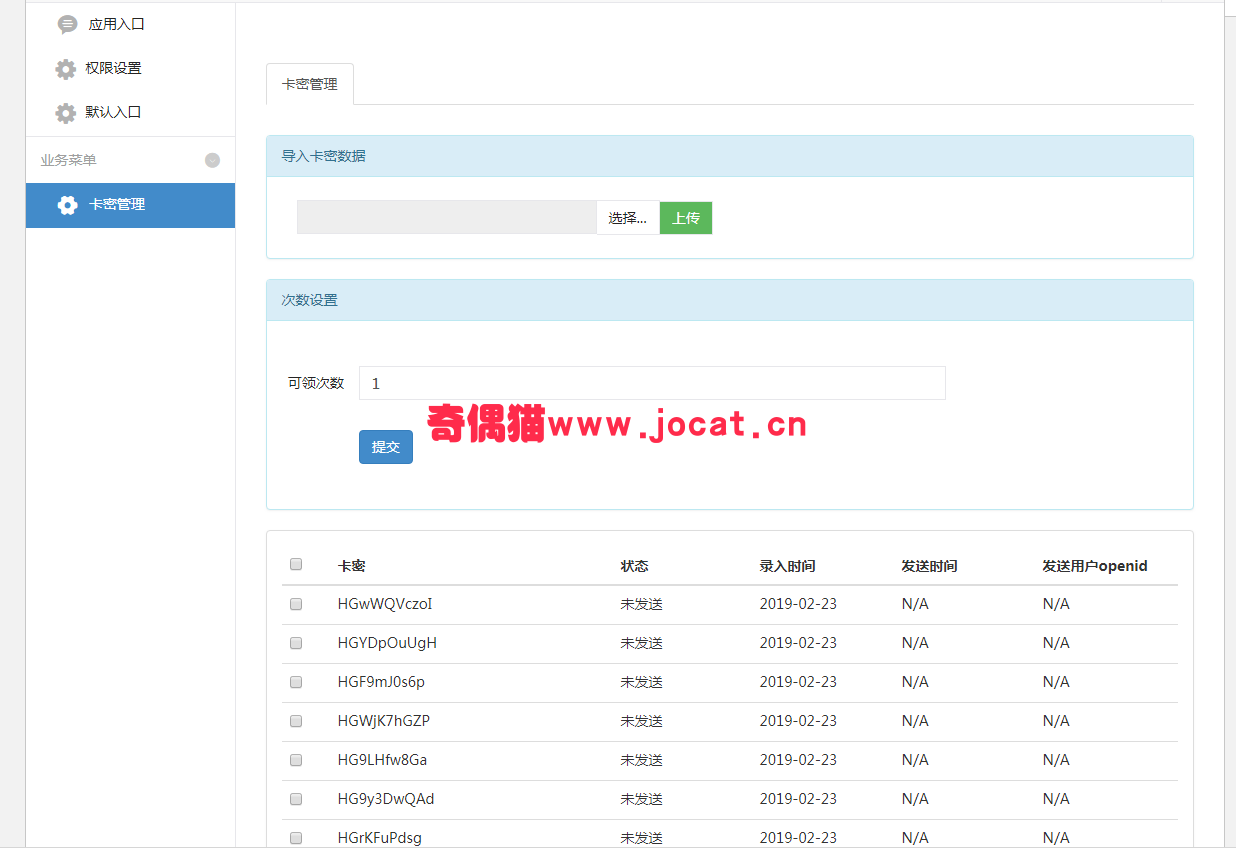Click 2019-02-23 date in HGYDpOuUgH row
Image resolution: width=1236 pixels, height=850 pixels.
(798, 643)
